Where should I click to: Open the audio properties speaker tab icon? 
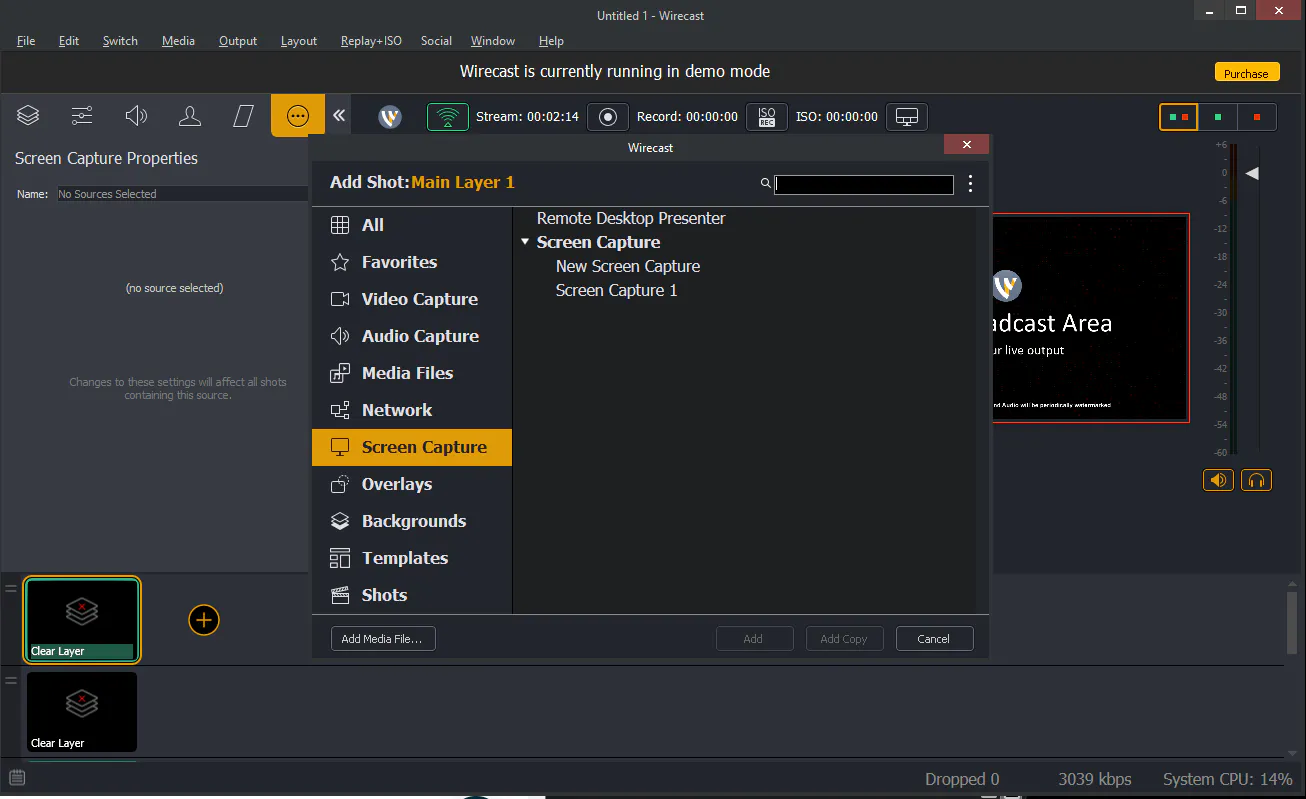(x=136, y=116)
